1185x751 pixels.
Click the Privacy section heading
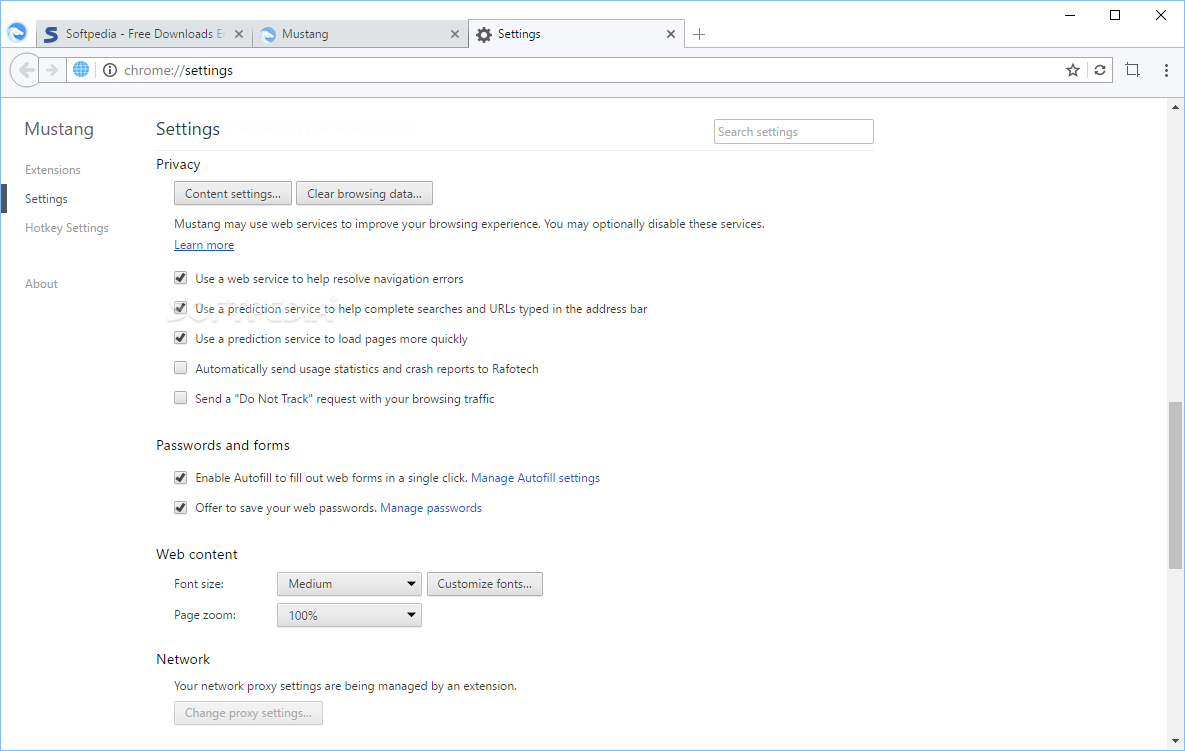(178, 164)
